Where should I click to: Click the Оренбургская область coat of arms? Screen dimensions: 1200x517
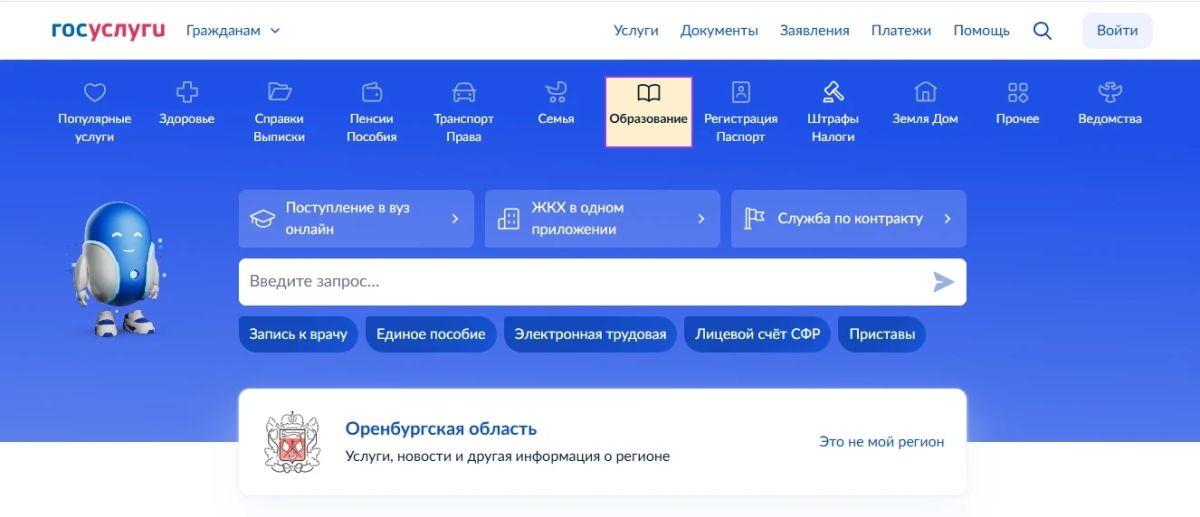pos(291,442)
